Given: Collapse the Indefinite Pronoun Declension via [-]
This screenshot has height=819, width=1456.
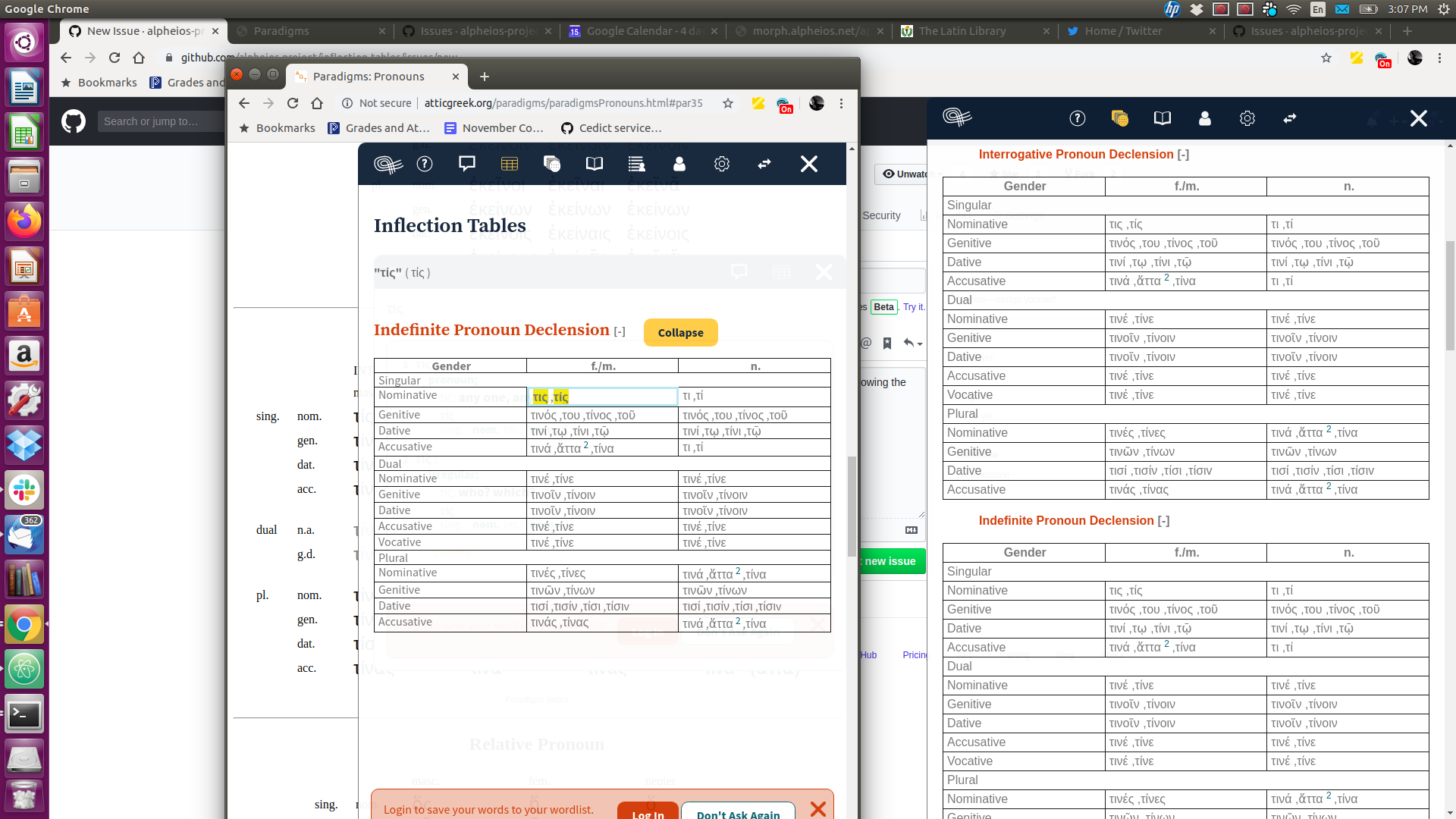Looking at the screenshot, I should [620, 331].
